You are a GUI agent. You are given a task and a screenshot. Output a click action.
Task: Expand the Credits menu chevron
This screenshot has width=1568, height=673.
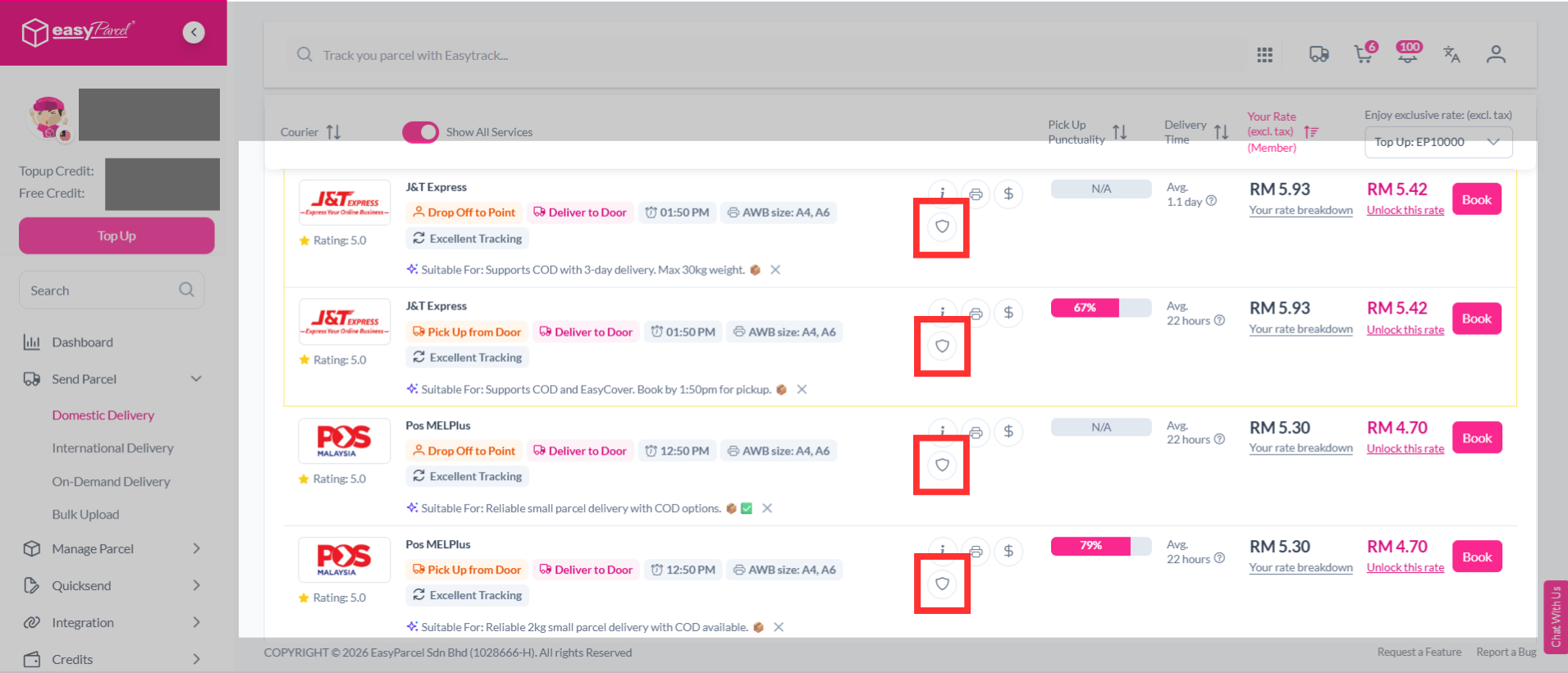(196, 659)
